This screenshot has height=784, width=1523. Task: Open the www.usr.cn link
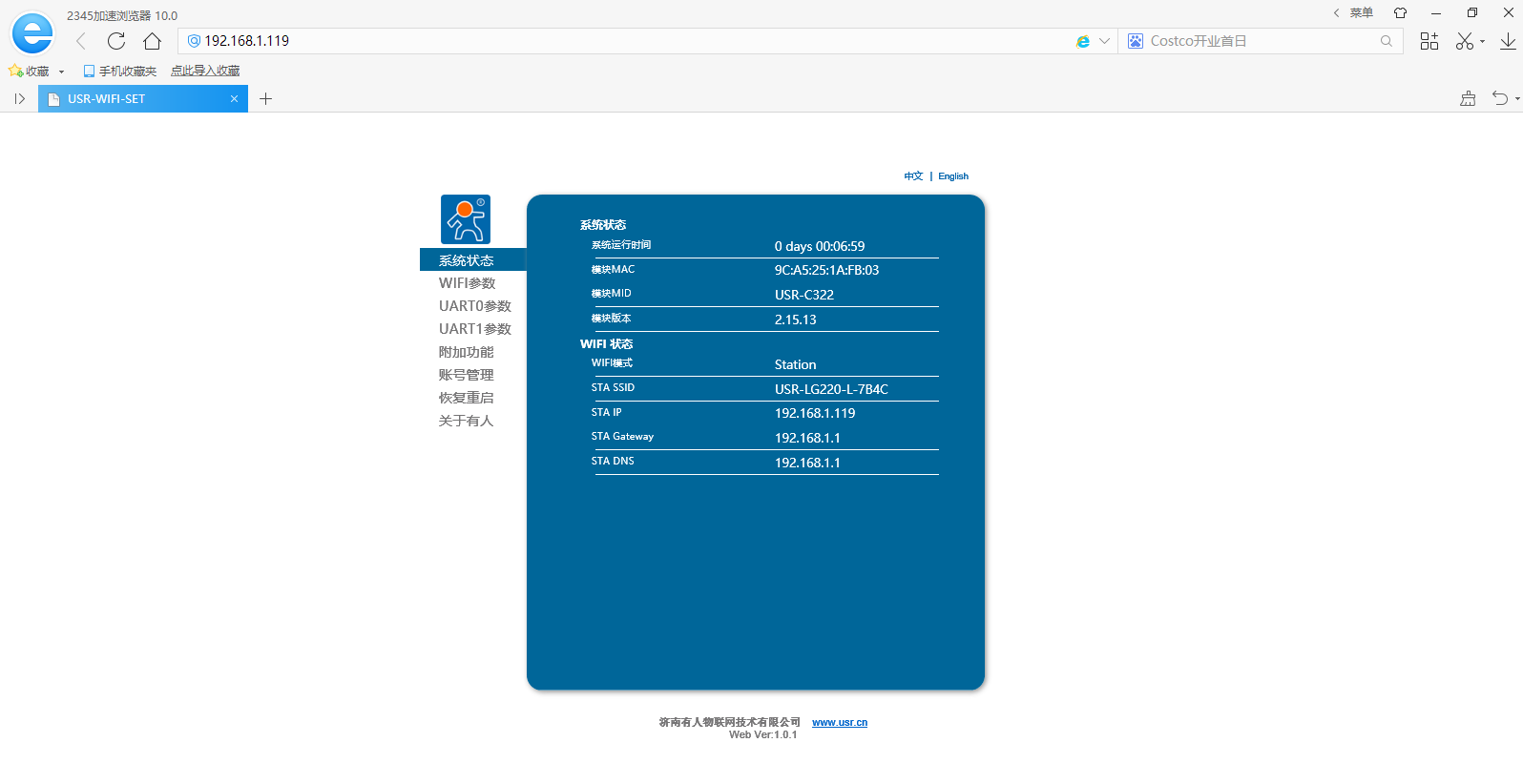840,723
